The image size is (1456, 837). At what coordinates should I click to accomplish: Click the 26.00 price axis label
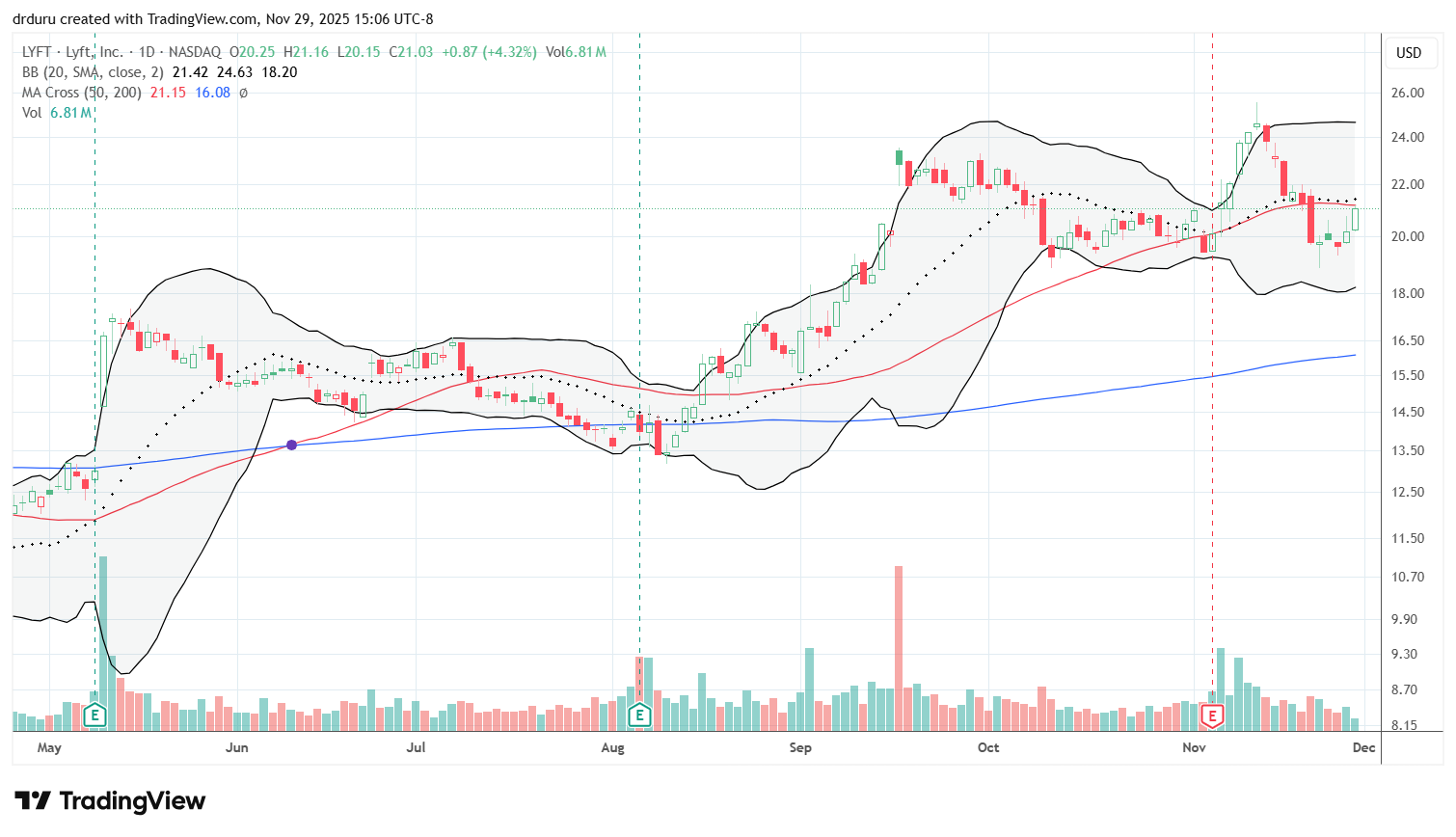[x=1408, y=94]
